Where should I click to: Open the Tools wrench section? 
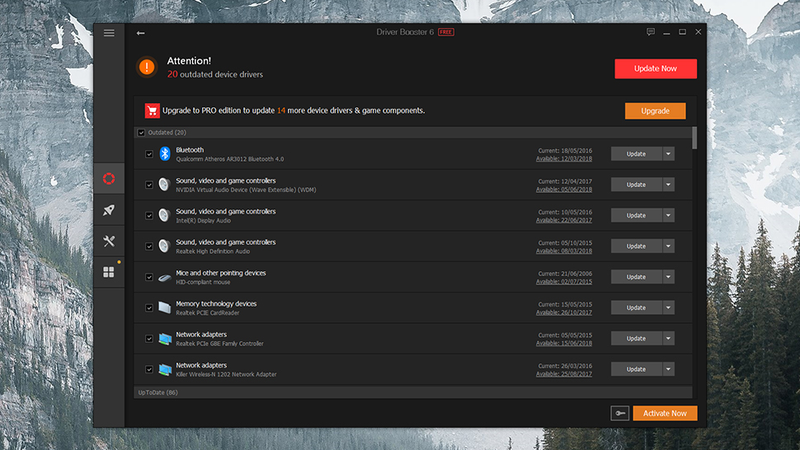point(109,241)
